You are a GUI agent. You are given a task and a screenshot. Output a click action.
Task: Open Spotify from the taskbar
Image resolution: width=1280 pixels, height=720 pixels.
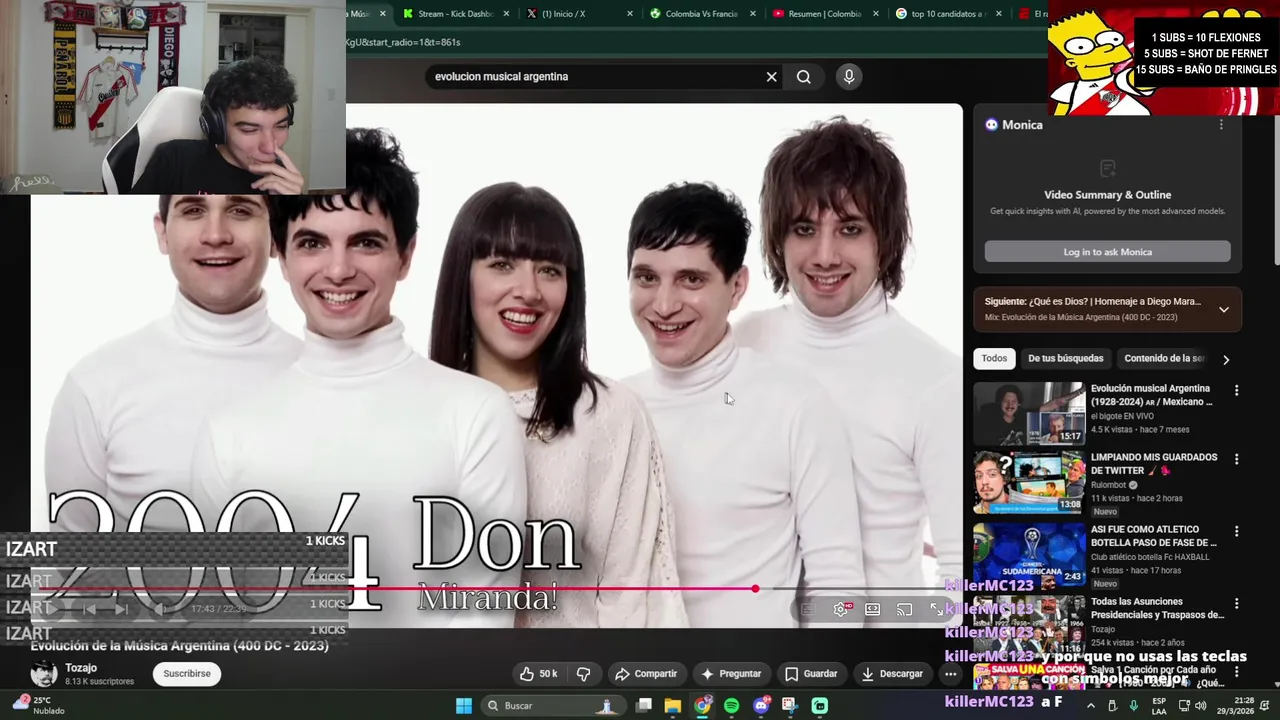(731, 706)
